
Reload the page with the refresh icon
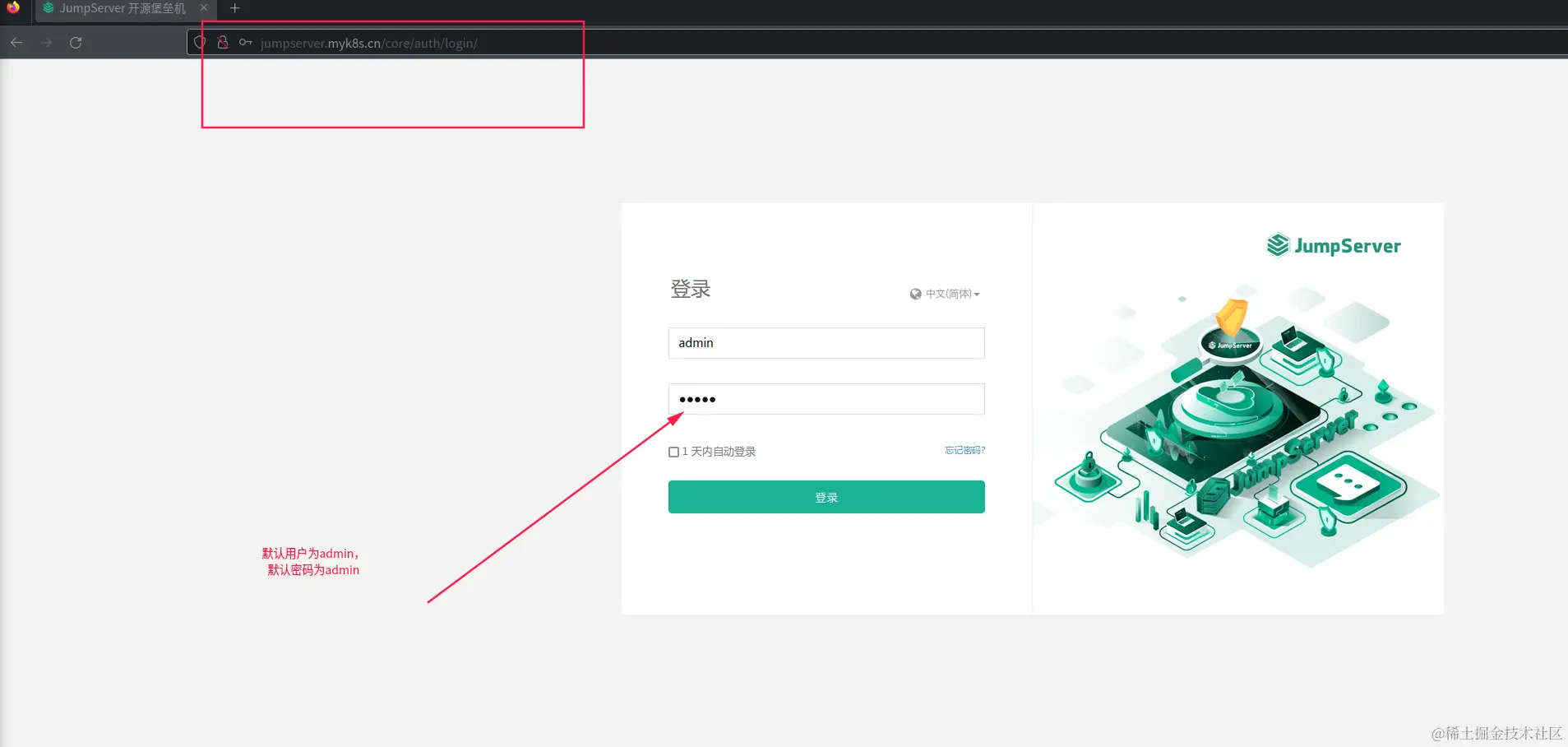76,43
